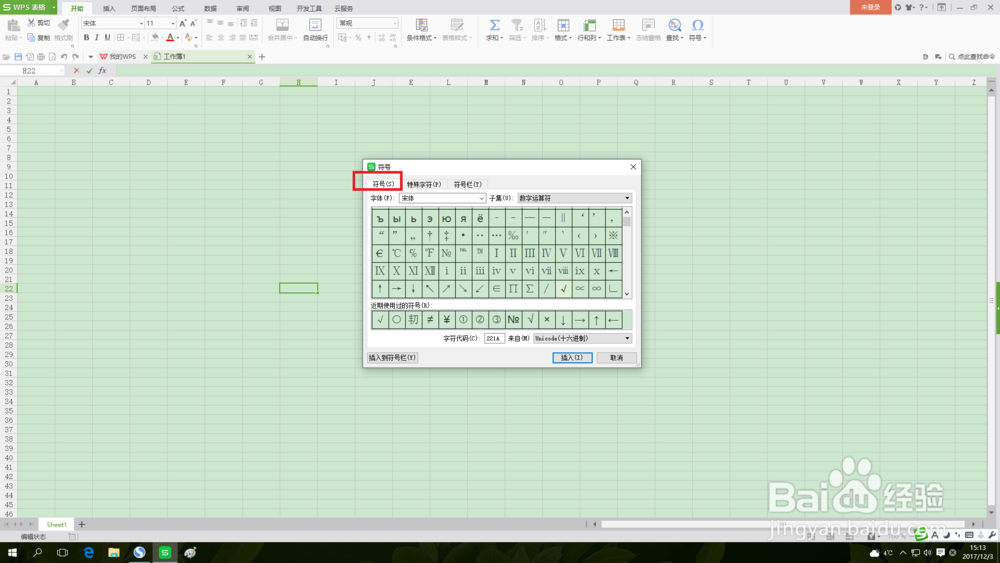The height and width of the screenshot is (563, 1000).
Task: Click the Wrap Text (自动换行) icon
Action: tap(315, 25)
